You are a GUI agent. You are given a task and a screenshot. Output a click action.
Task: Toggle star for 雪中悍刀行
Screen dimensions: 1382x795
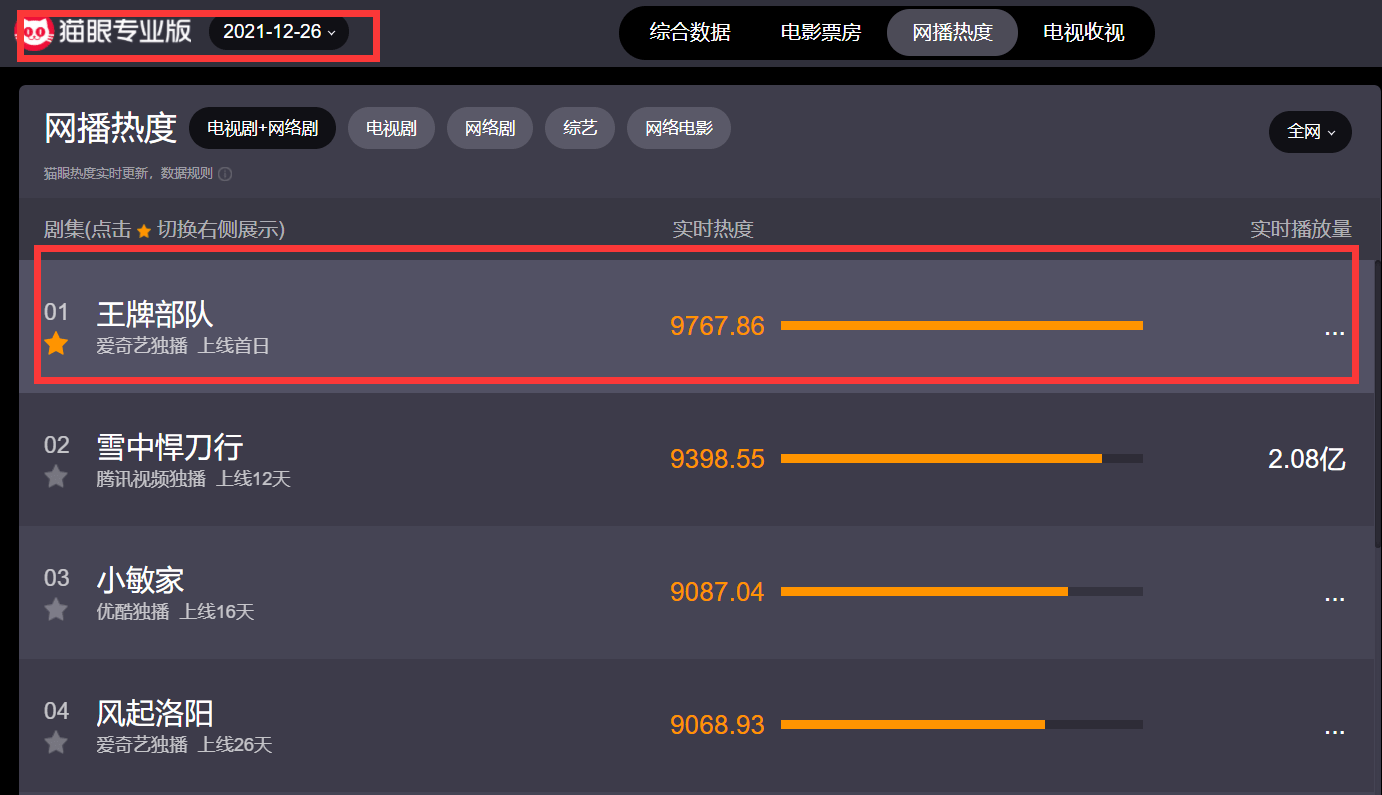(56, 477)
